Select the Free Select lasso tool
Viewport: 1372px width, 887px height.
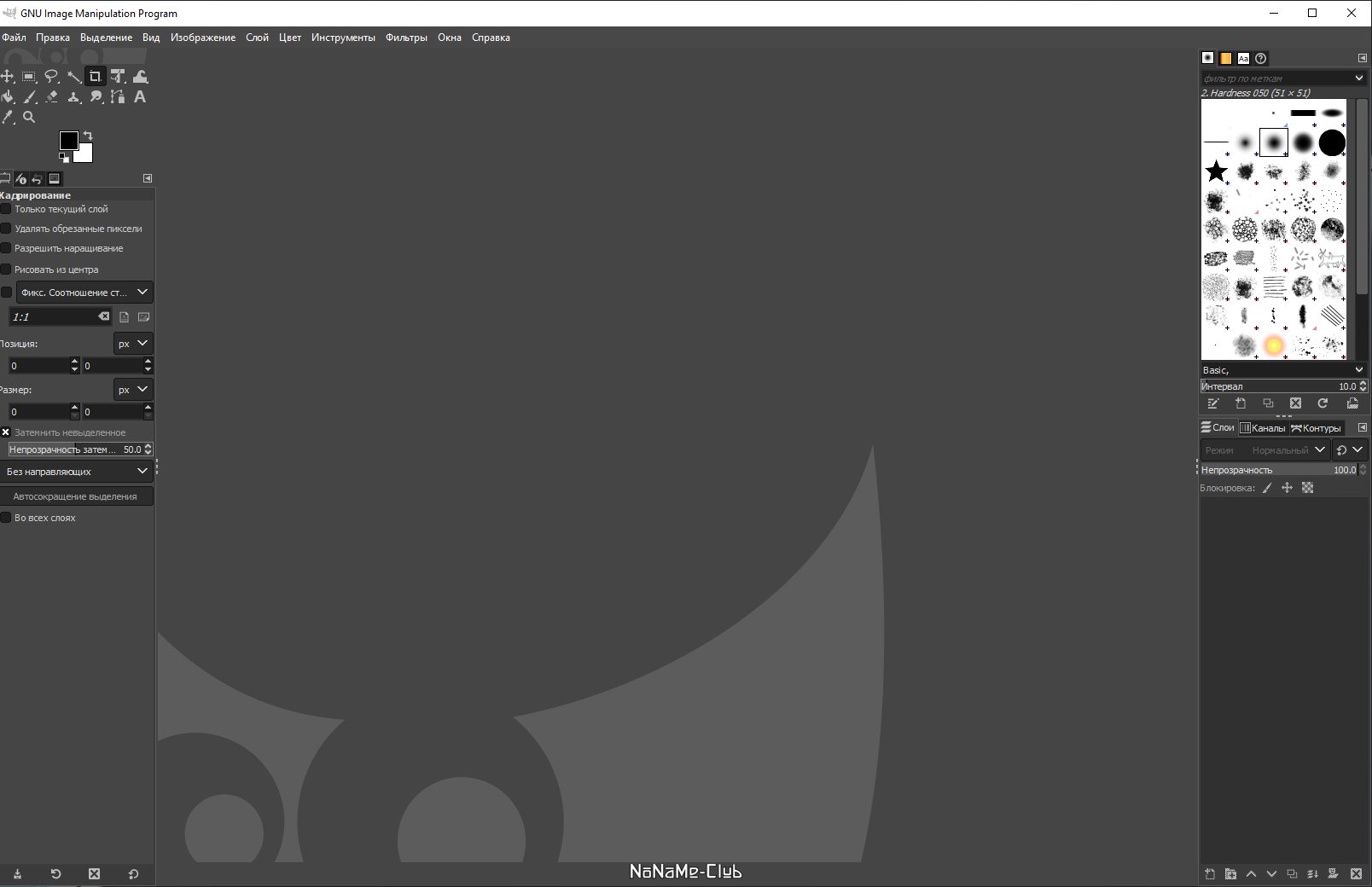(x=51, y=77)
